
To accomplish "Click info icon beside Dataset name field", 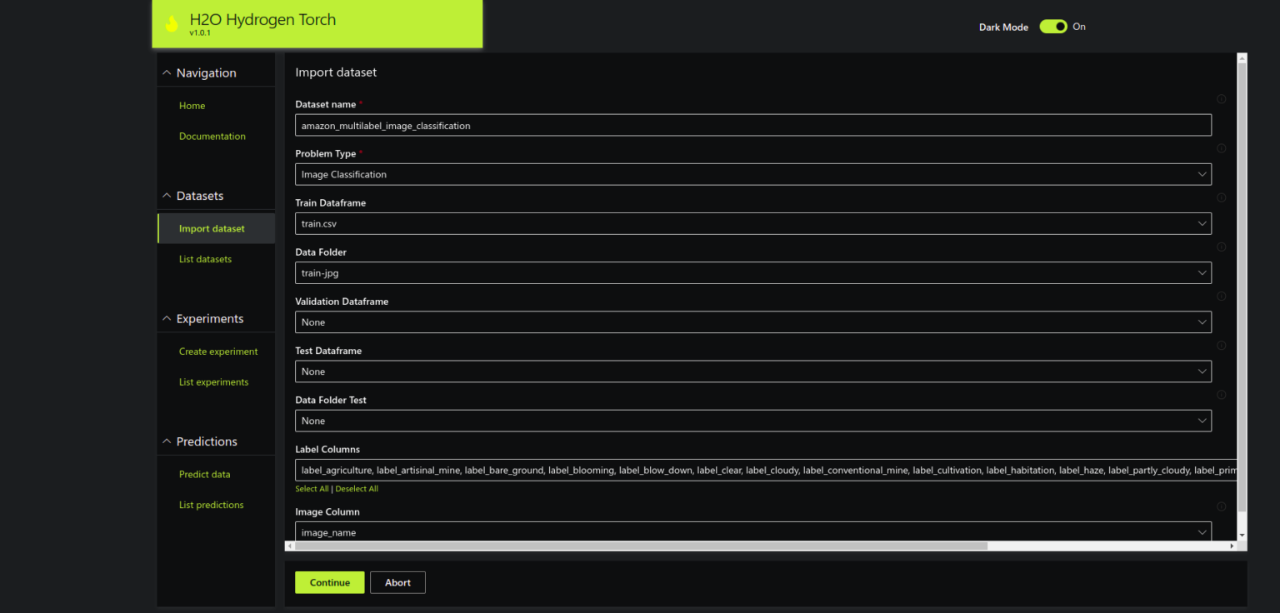I will click(1221, 99).
